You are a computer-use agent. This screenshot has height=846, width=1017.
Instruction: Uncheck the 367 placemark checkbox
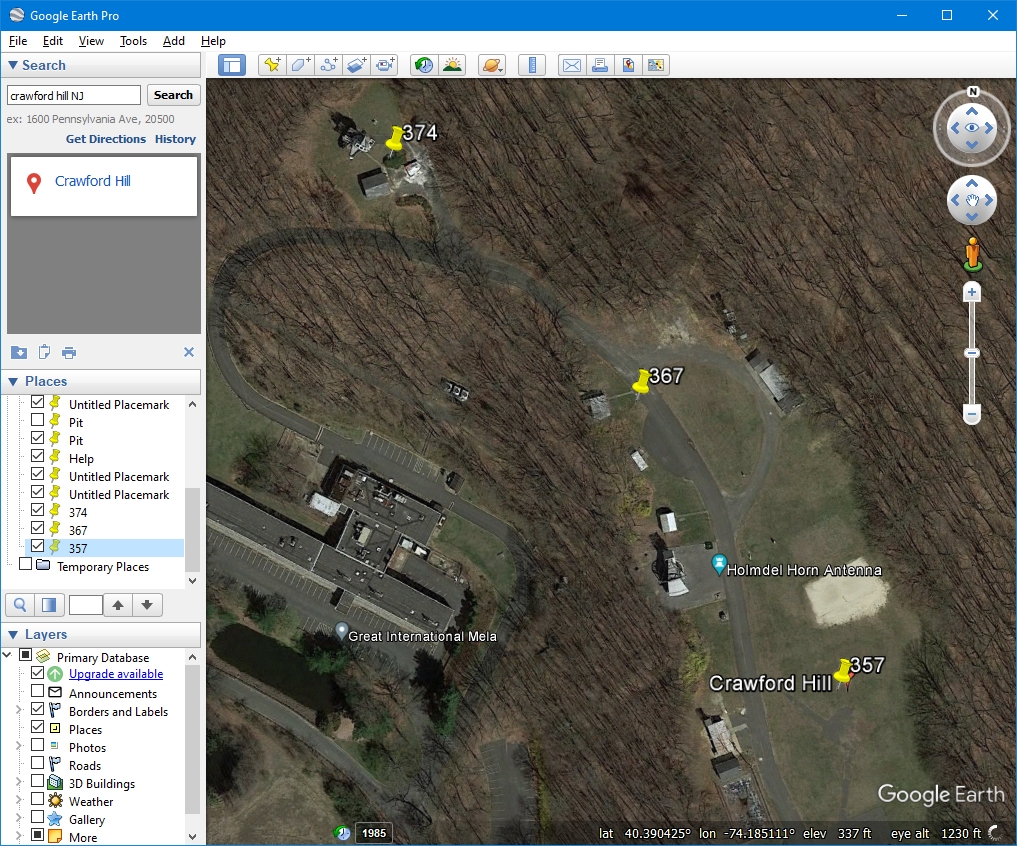(x=38, y=528)
